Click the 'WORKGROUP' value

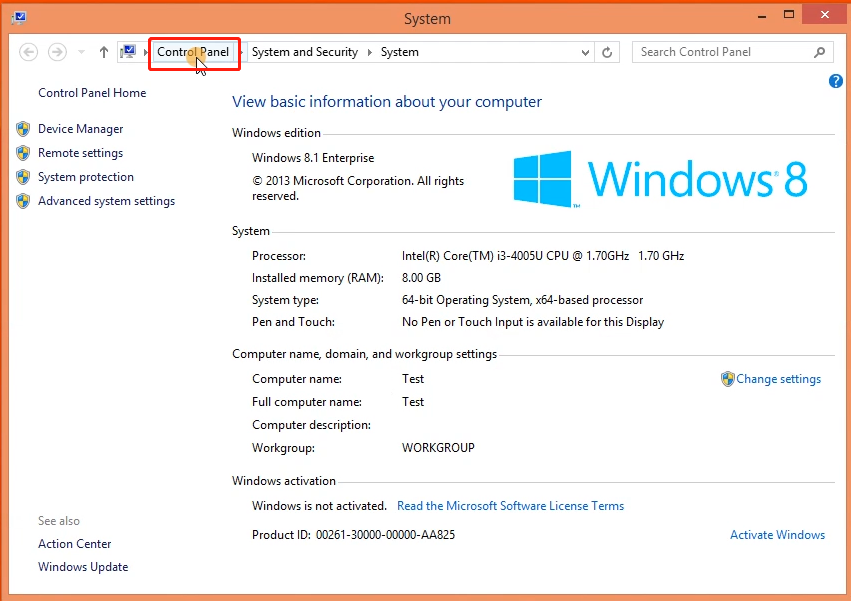tap(438, 448)
